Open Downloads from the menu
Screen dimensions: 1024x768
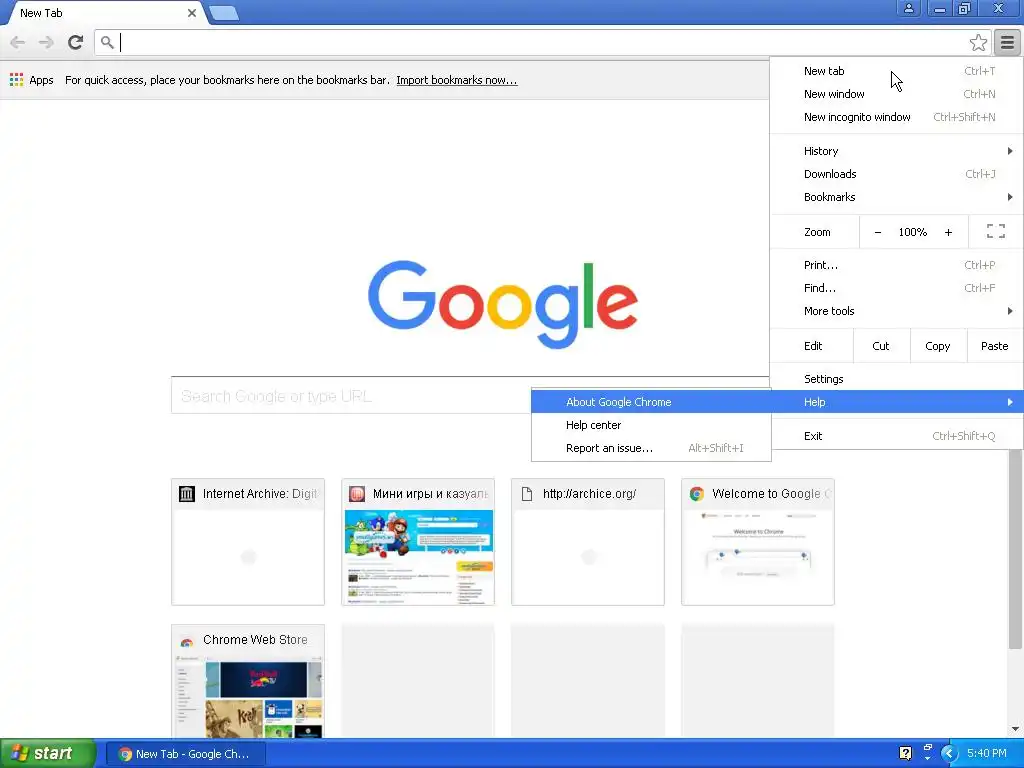(897, 174)
